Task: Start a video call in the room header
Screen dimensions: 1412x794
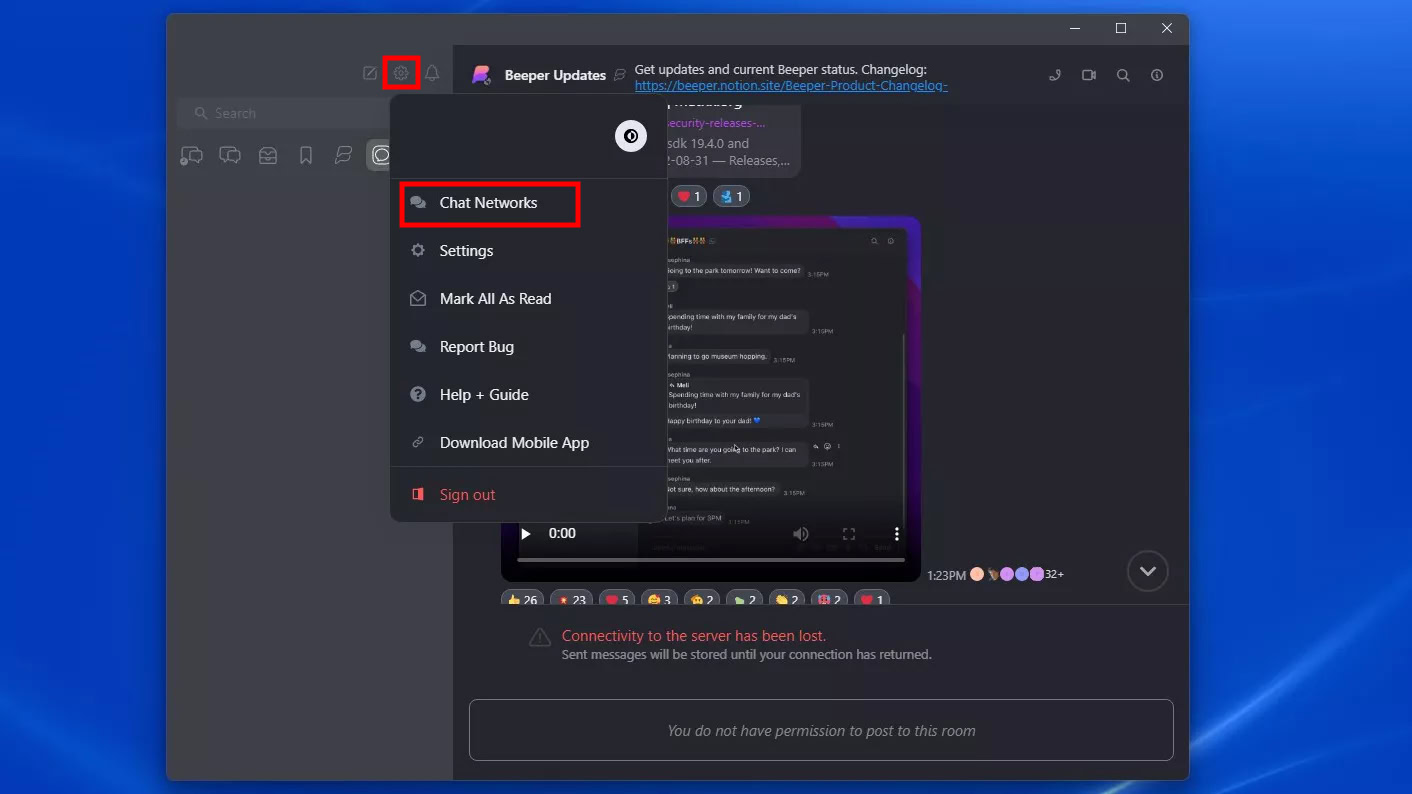Action: (1089, 75)
